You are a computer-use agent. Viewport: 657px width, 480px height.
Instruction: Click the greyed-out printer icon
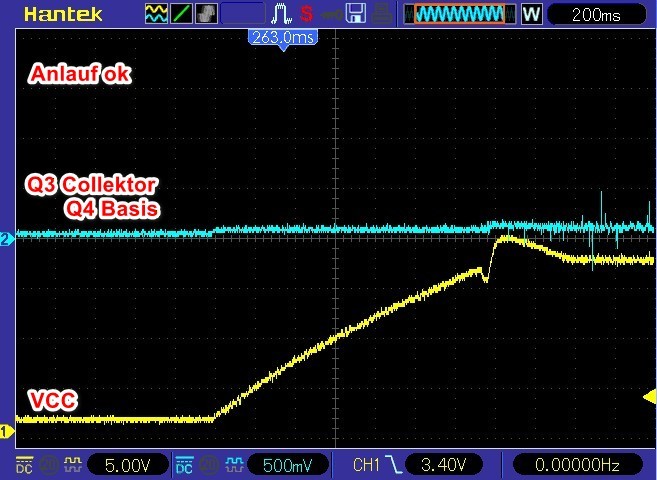click(381, 14)
